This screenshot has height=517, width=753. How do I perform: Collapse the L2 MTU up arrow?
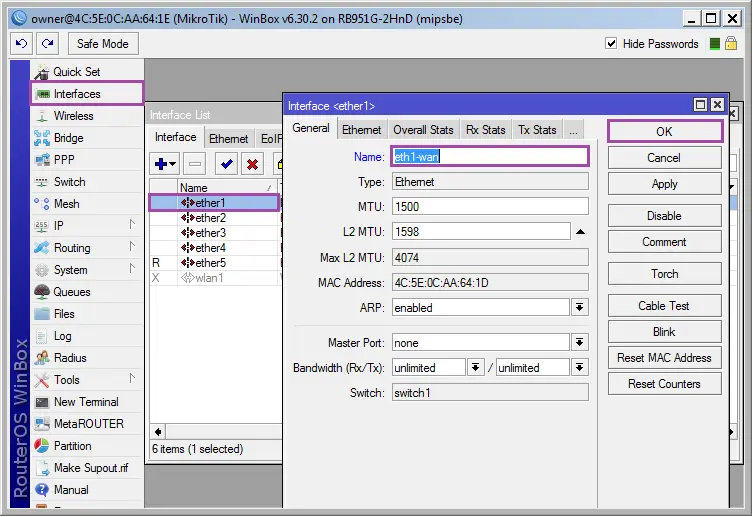580,232
